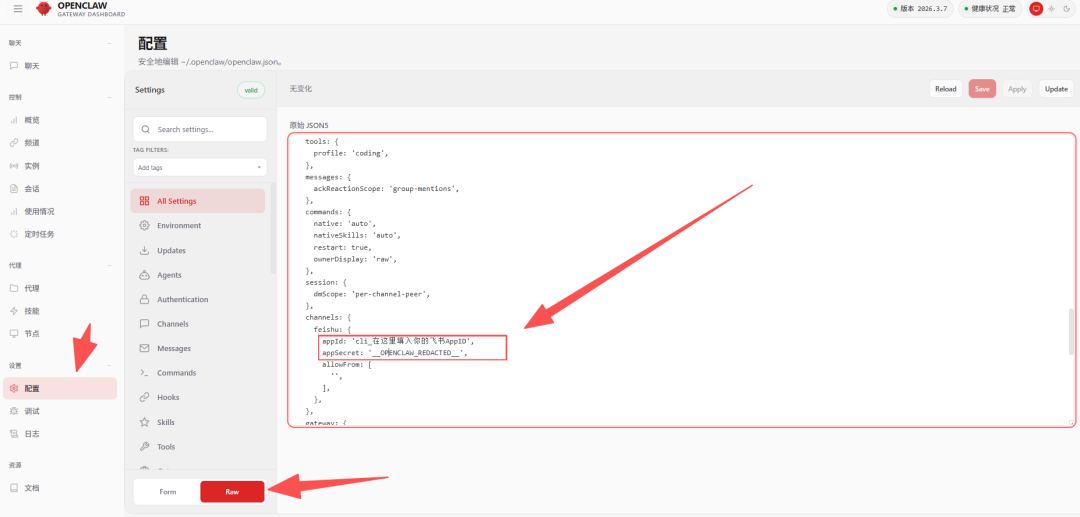Collapse the 控制 sidebar group
Viewport: 1080px width, 517px height.
[109, 98]
